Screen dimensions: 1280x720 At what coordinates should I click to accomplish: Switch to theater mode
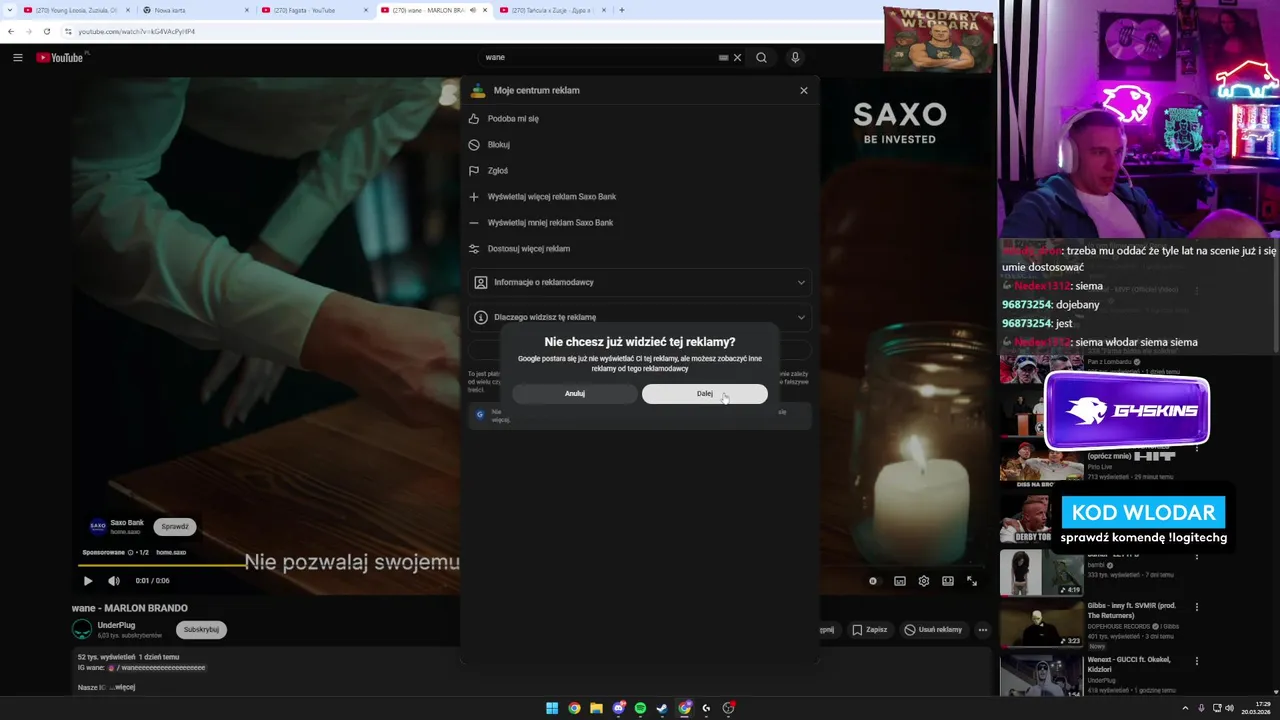(948, 581)
